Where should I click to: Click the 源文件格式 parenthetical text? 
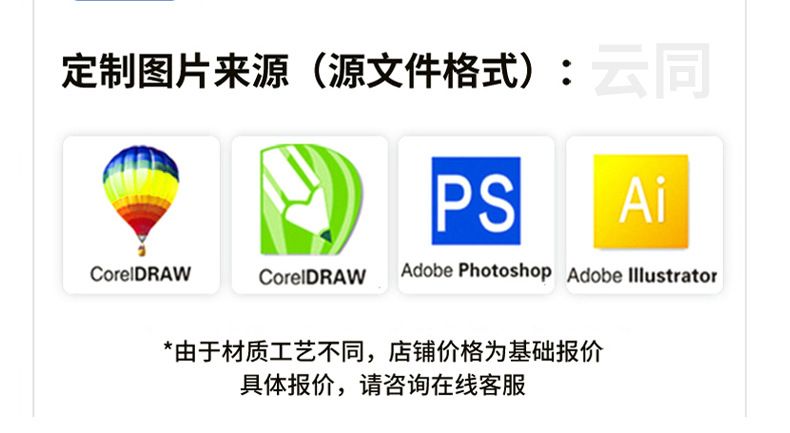point(423,72)
